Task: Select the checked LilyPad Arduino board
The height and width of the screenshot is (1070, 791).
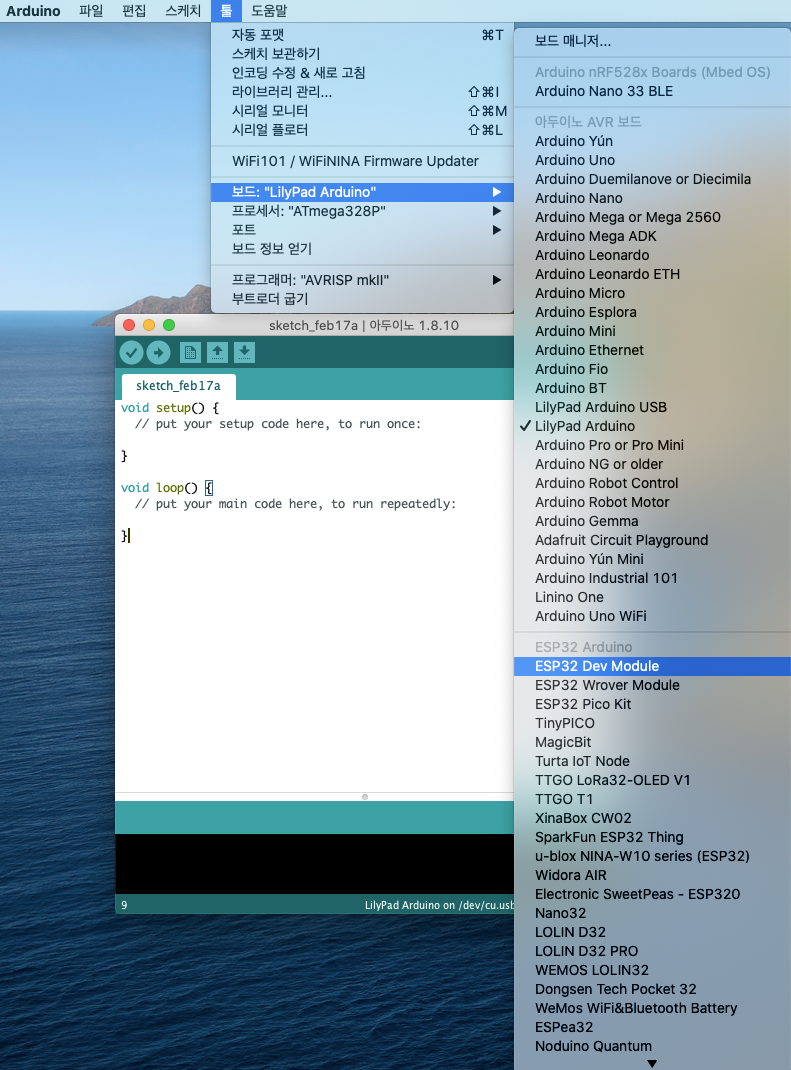Action: coord(652,426)
